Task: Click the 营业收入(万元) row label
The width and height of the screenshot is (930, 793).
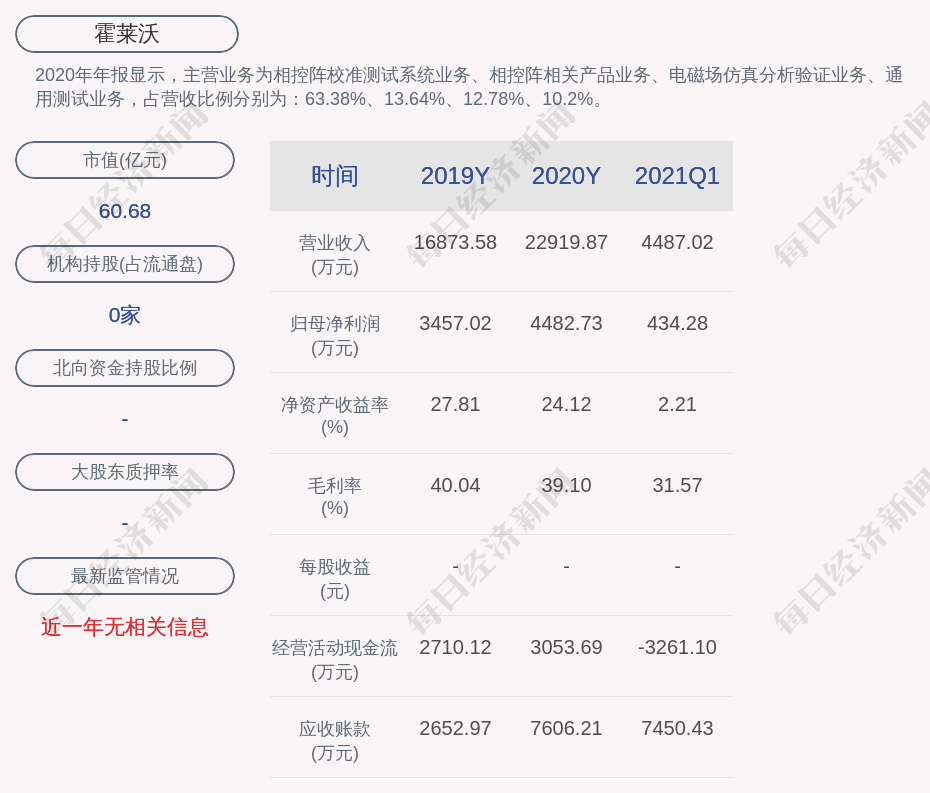Action: (x=335, y=254)
